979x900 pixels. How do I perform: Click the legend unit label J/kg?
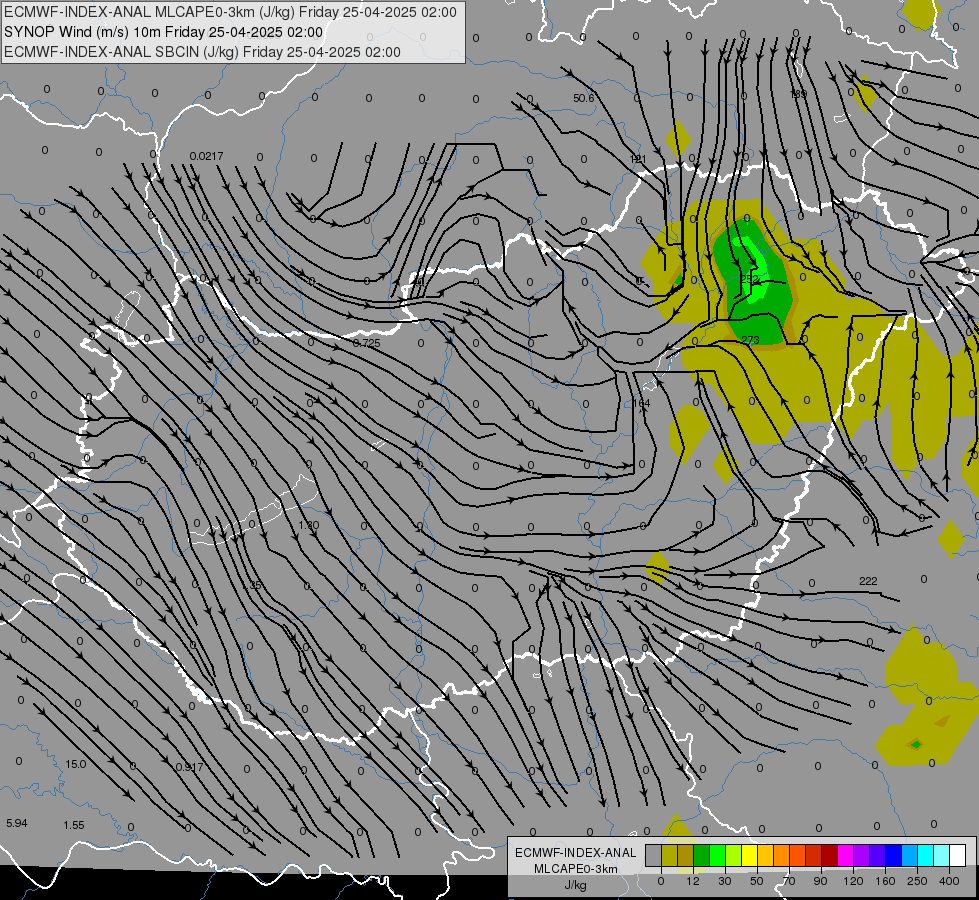pos(576,884)
